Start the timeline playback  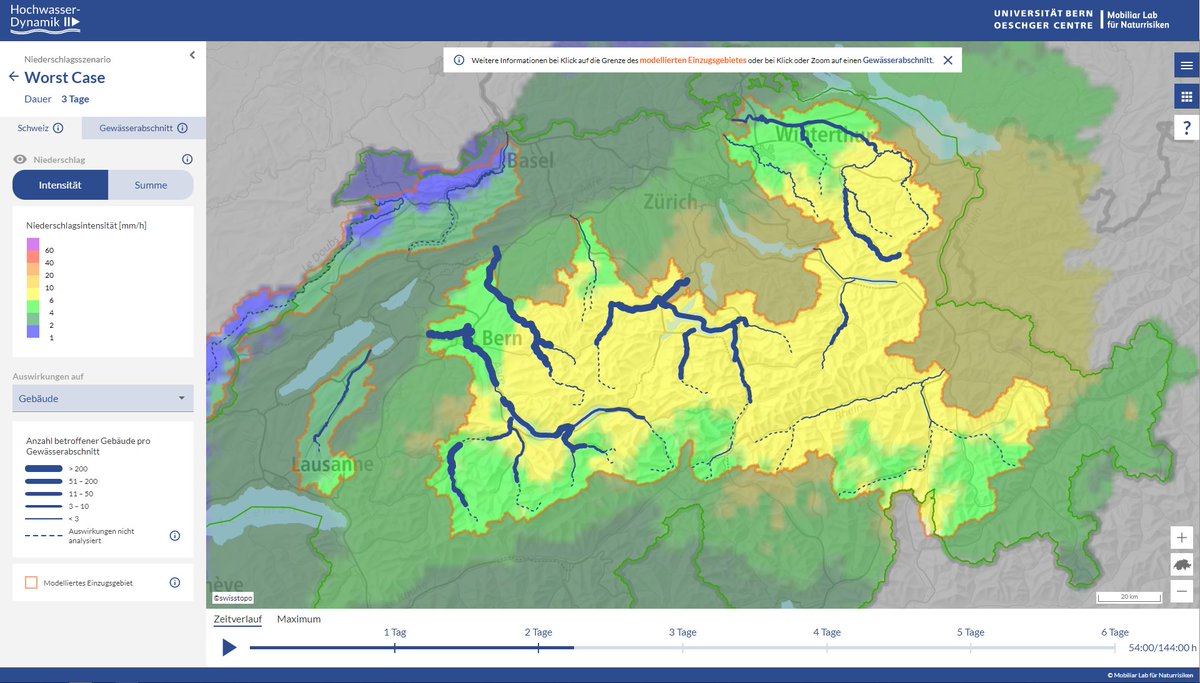pos(229,648)
